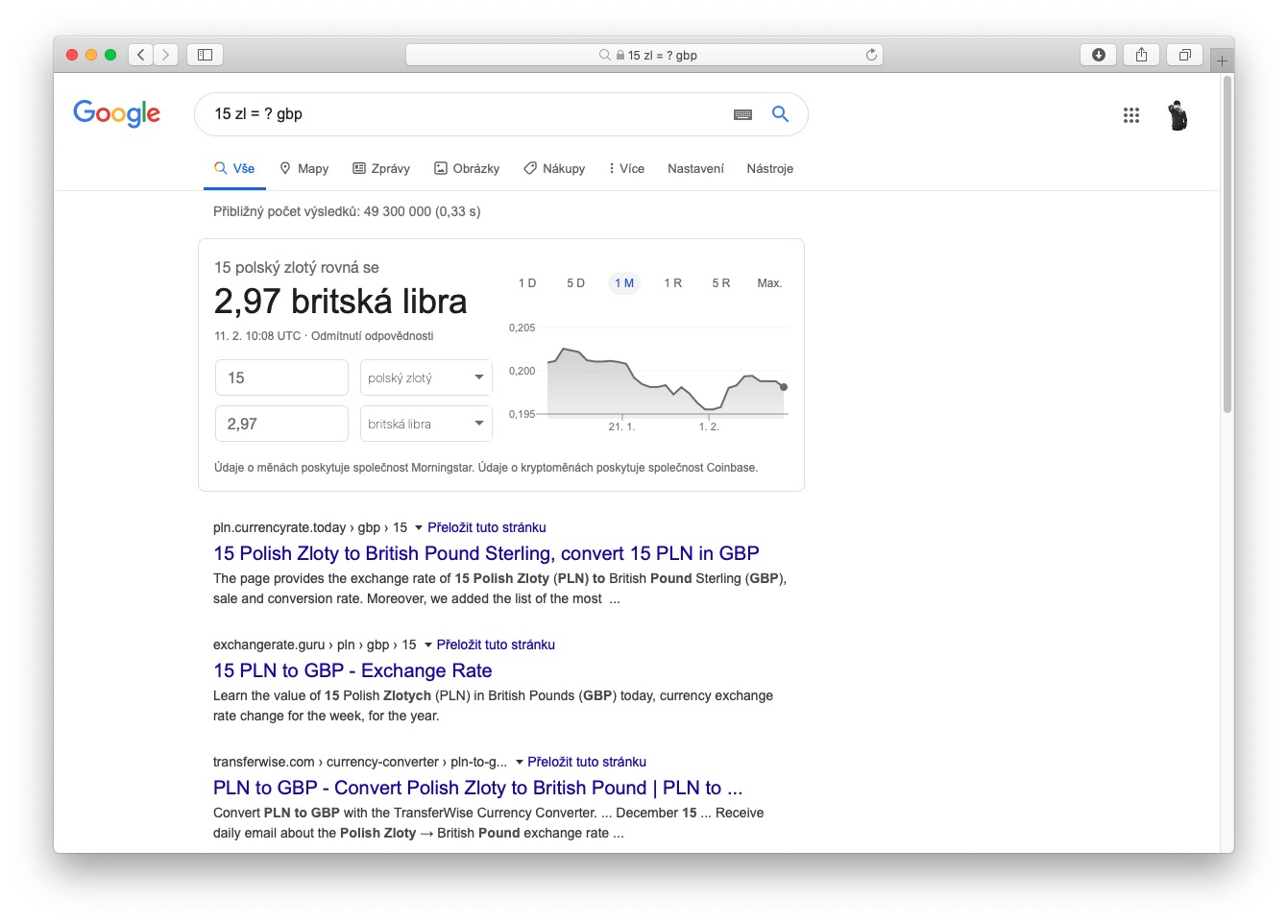Screen dimensions: 1288x924
Task: Show all tabs overview icon
Action: [x=1184, y=55]
